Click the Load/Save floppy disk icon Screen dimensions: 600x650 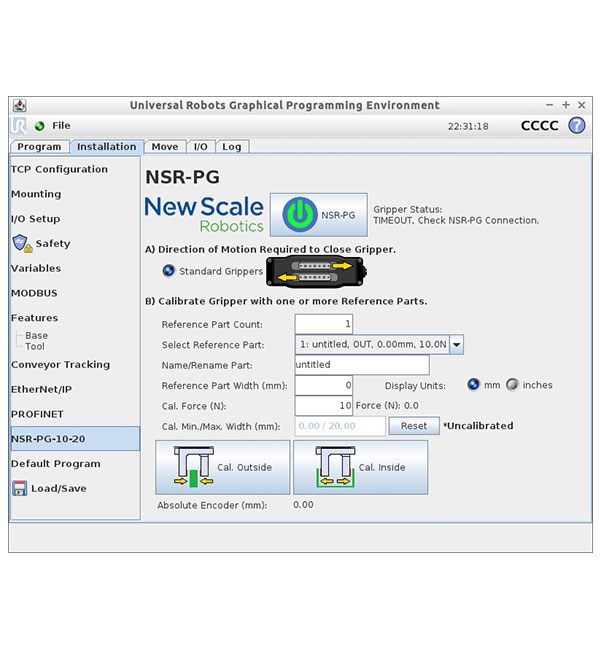click(19, 488)
